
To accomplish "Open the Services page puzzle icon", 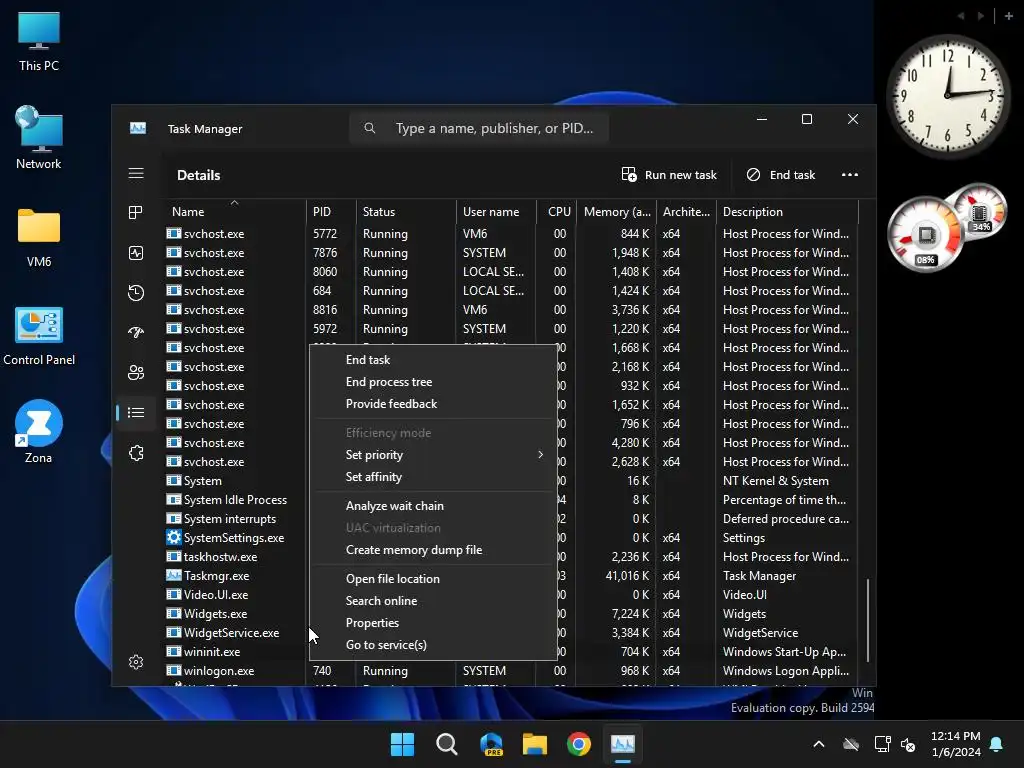I will (136, 453).
